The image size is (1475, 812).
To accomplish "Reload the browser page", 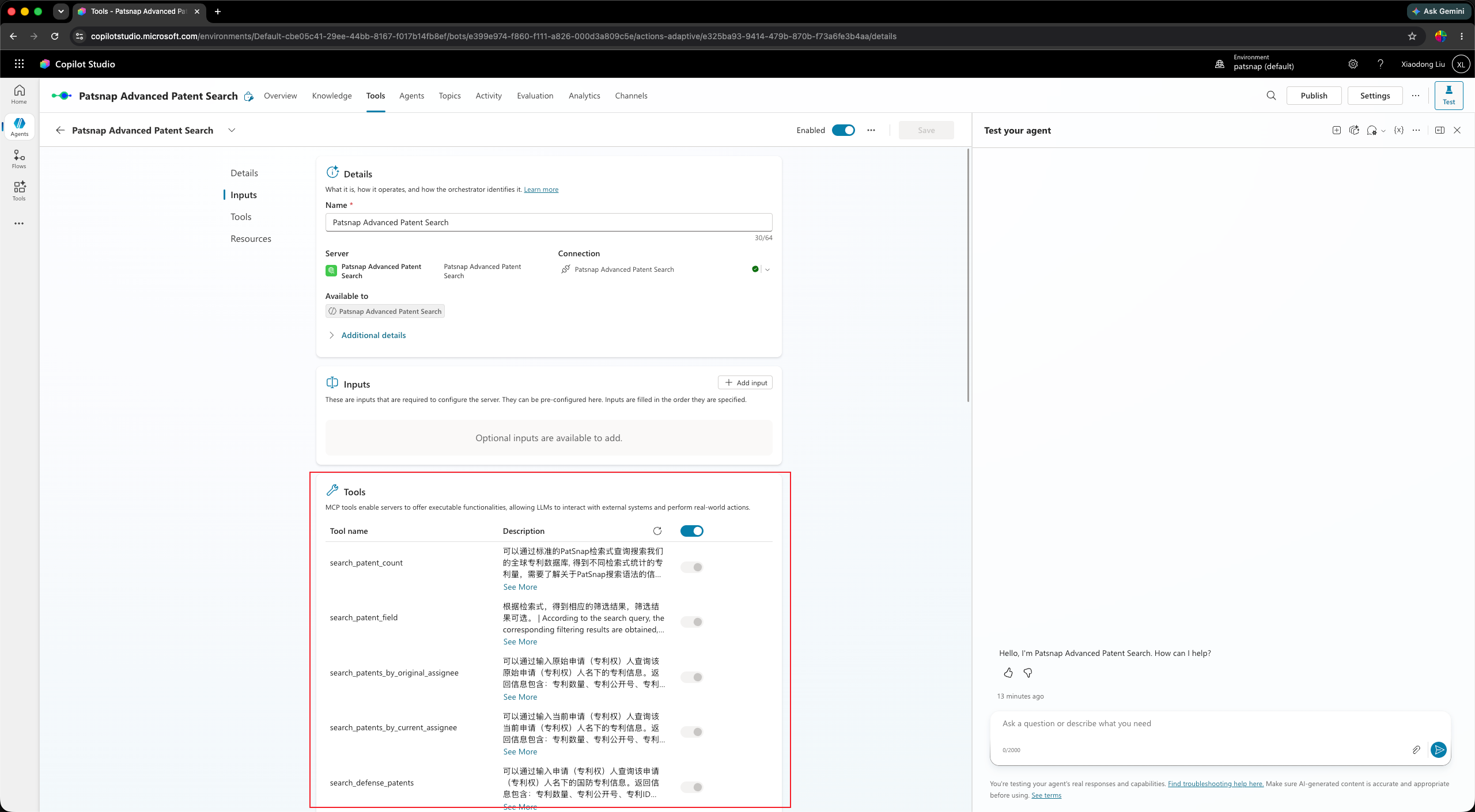I will pos(55,36).
